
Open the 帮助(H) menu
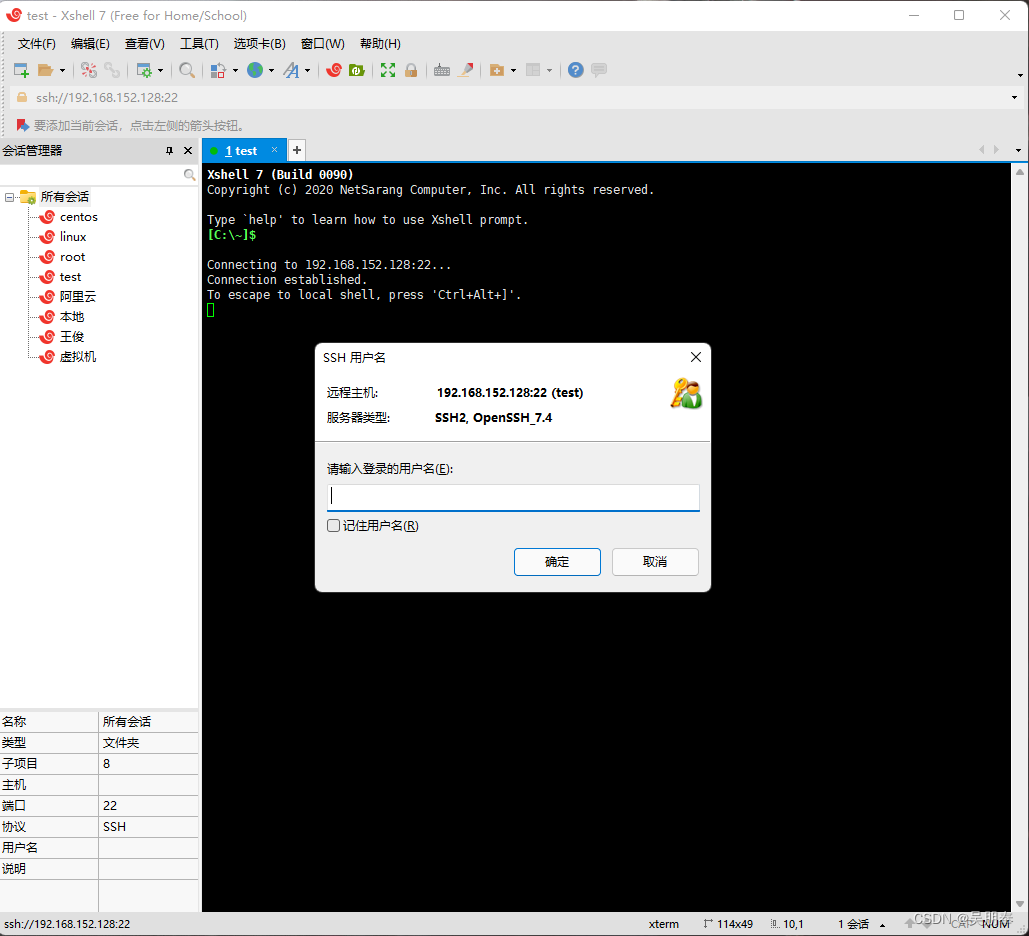coord(380,44)
